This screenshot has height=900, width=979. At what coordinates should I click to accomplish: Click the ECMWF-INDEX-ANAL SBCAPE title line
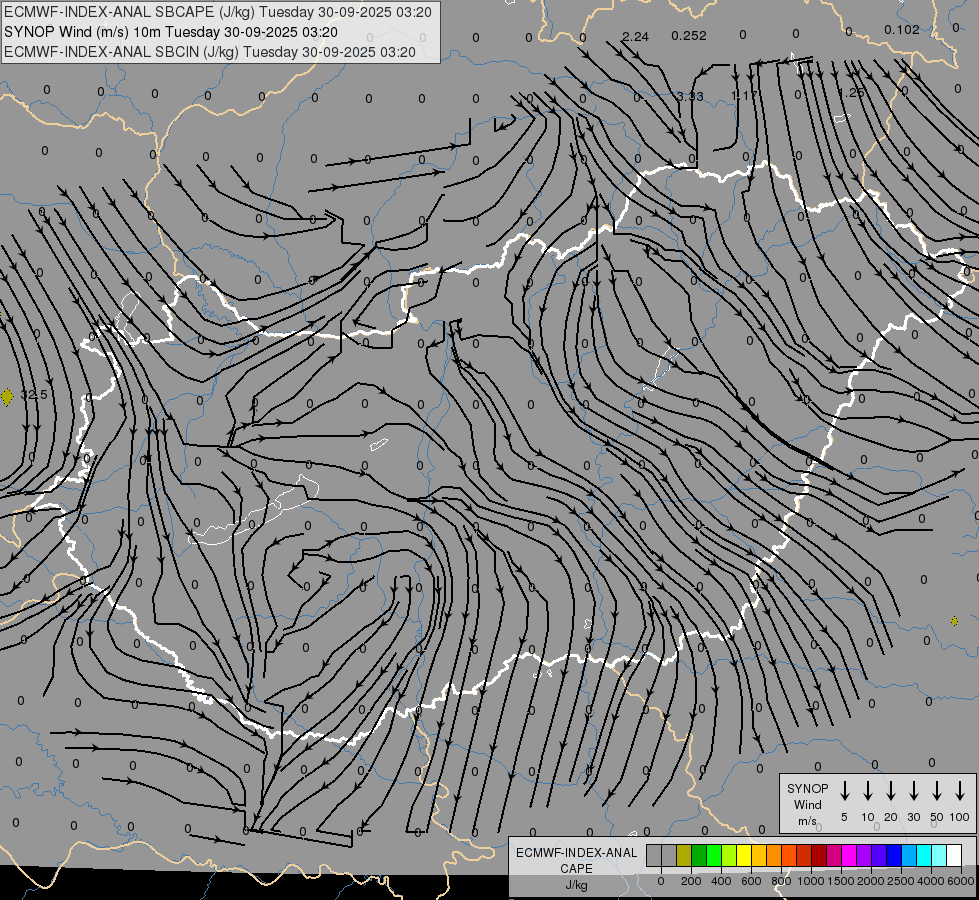(219, 13)
